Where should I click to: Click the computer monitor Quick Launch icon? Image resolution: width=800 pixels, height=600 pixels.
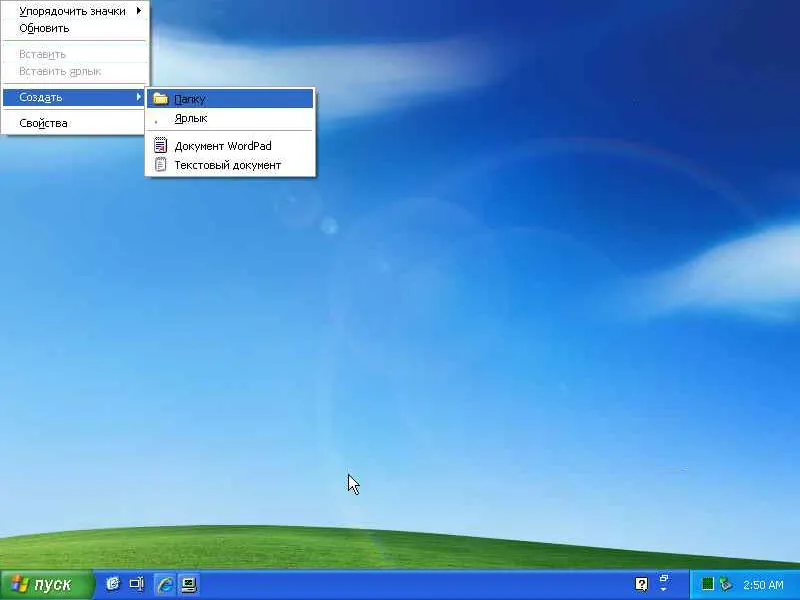pos(189,584)
